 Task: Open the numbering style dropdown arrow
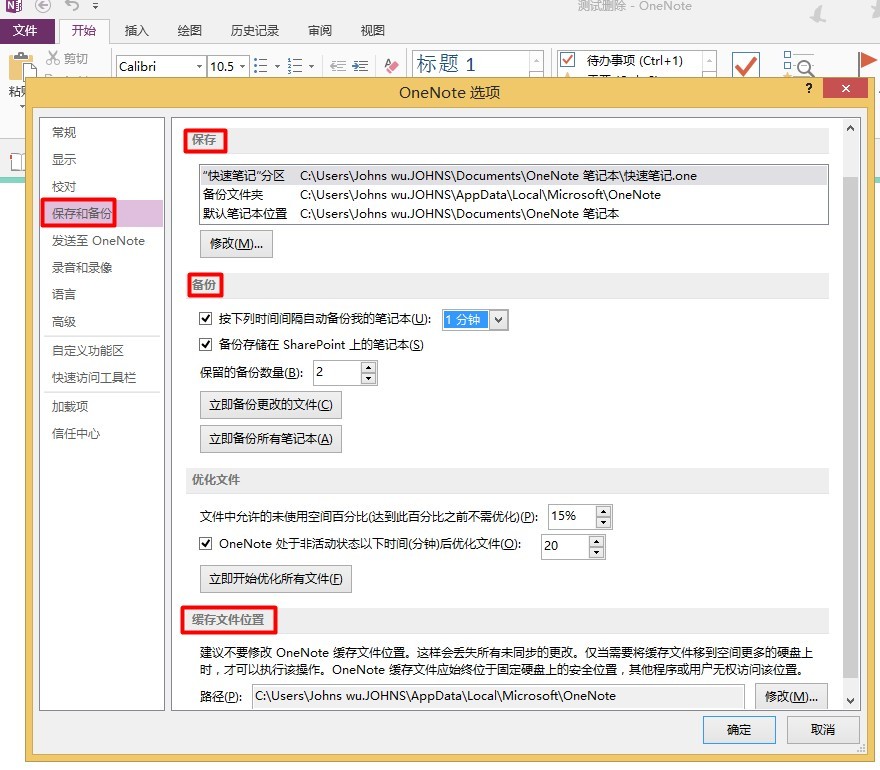311,66
